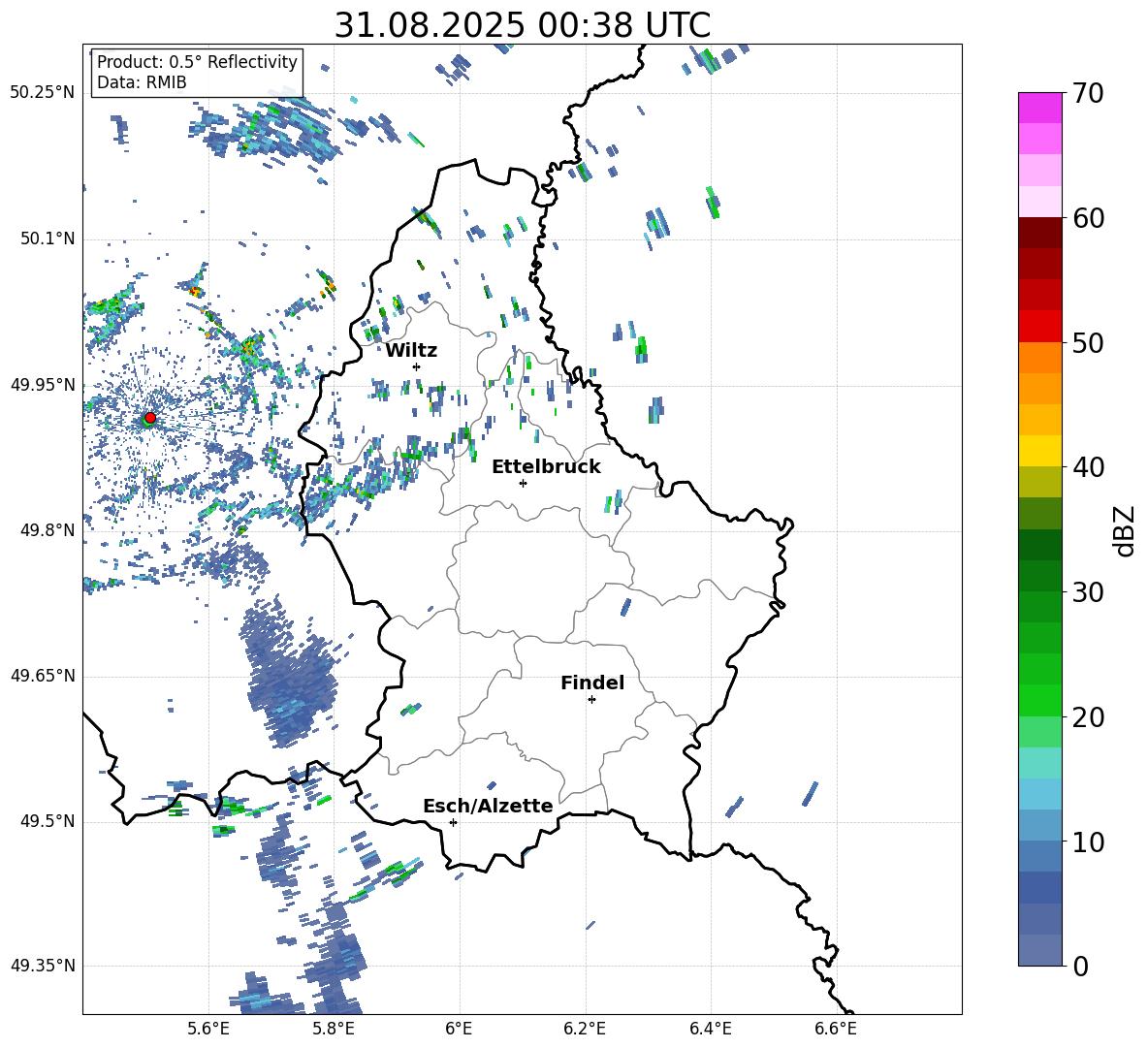Click the 'Product: 0.5° Reflectivity' legend text

point(197,62)
